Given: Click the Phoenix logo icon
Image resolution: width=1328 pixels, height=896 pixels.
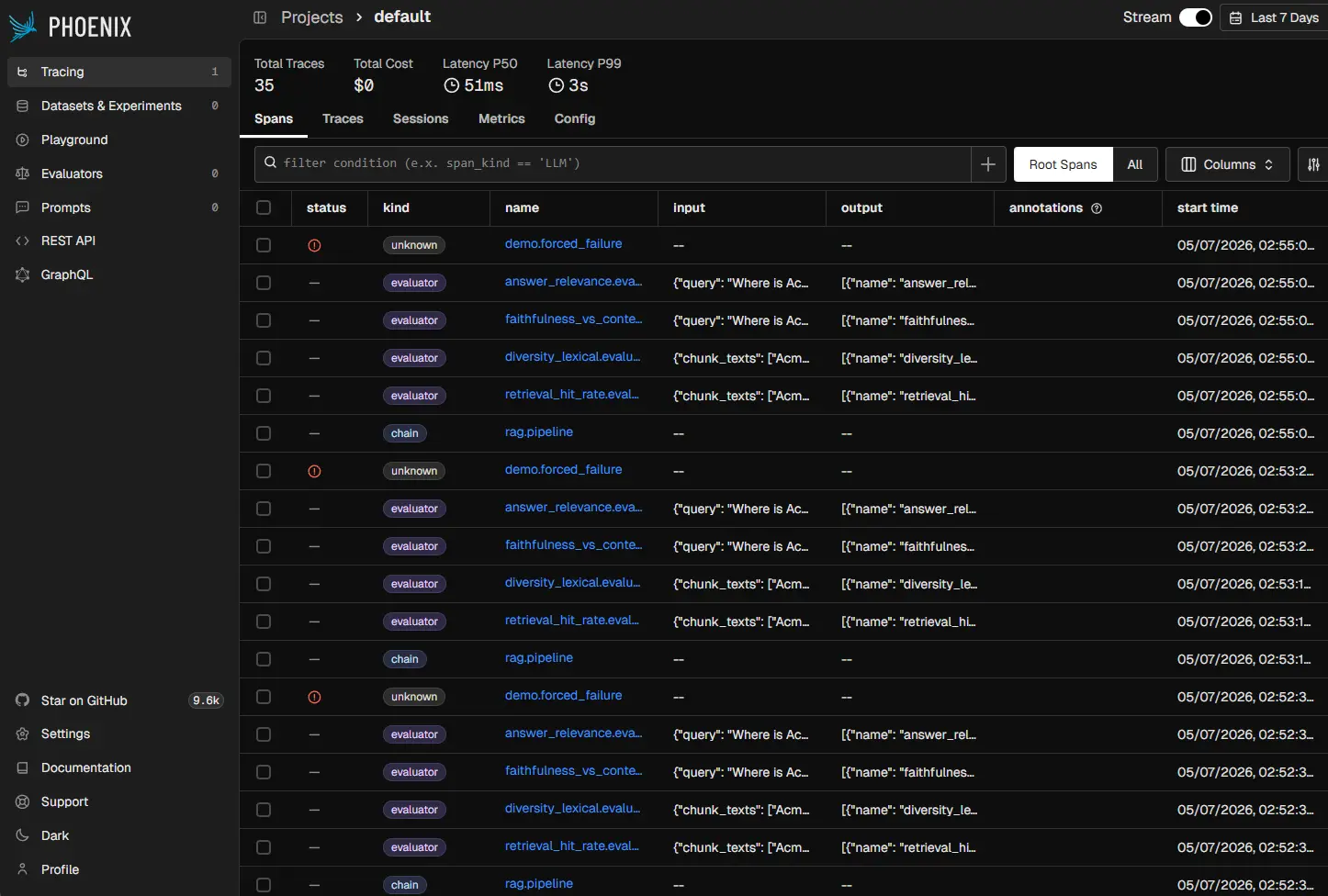Looking at the screenshot, I should tap(23, 27).
